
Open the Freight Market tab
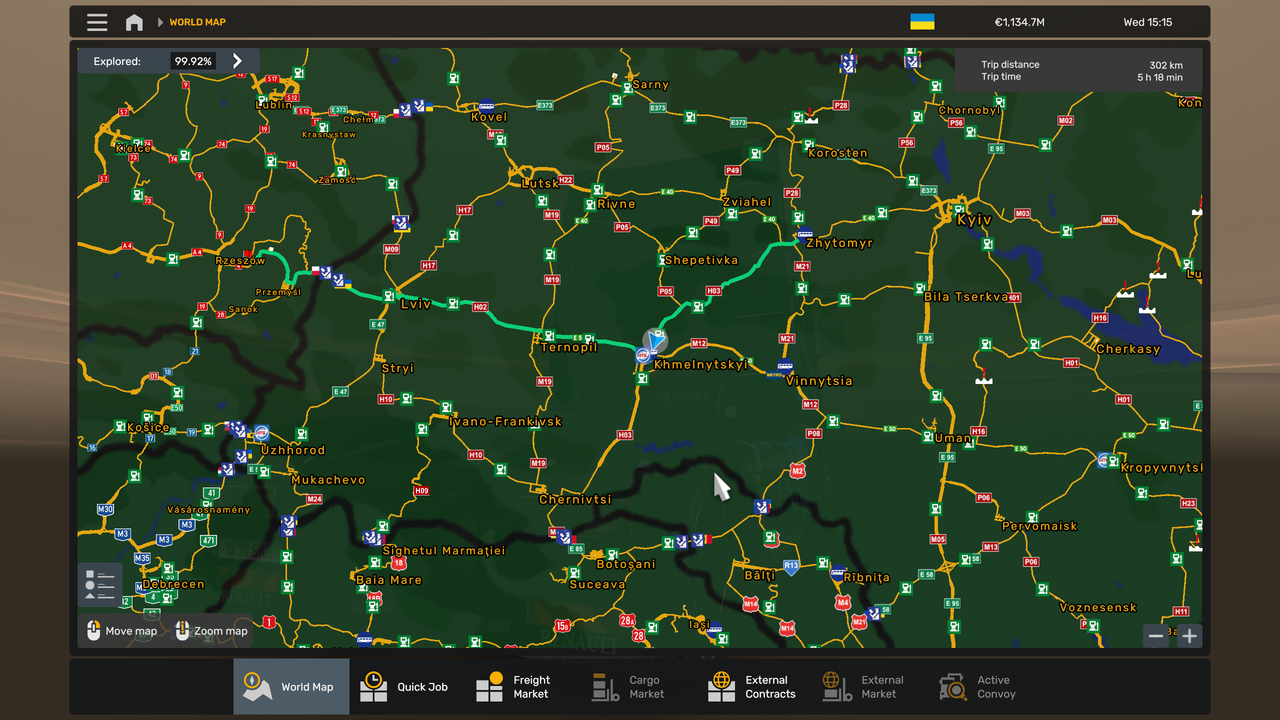[524, 687]
